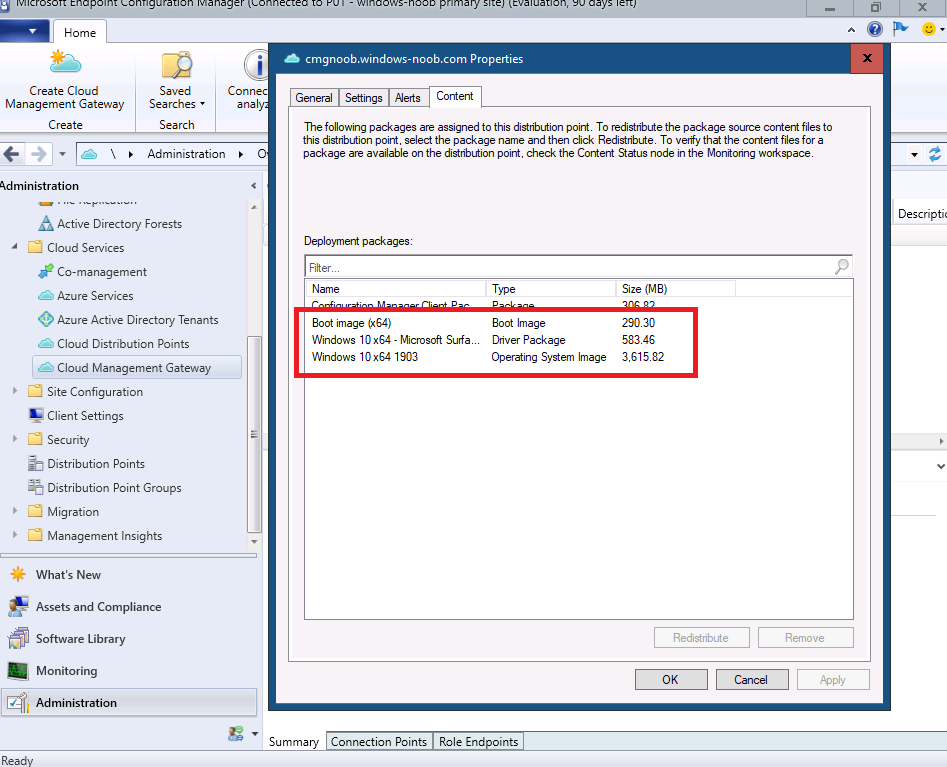Click the Cancel button

[751, 679]
